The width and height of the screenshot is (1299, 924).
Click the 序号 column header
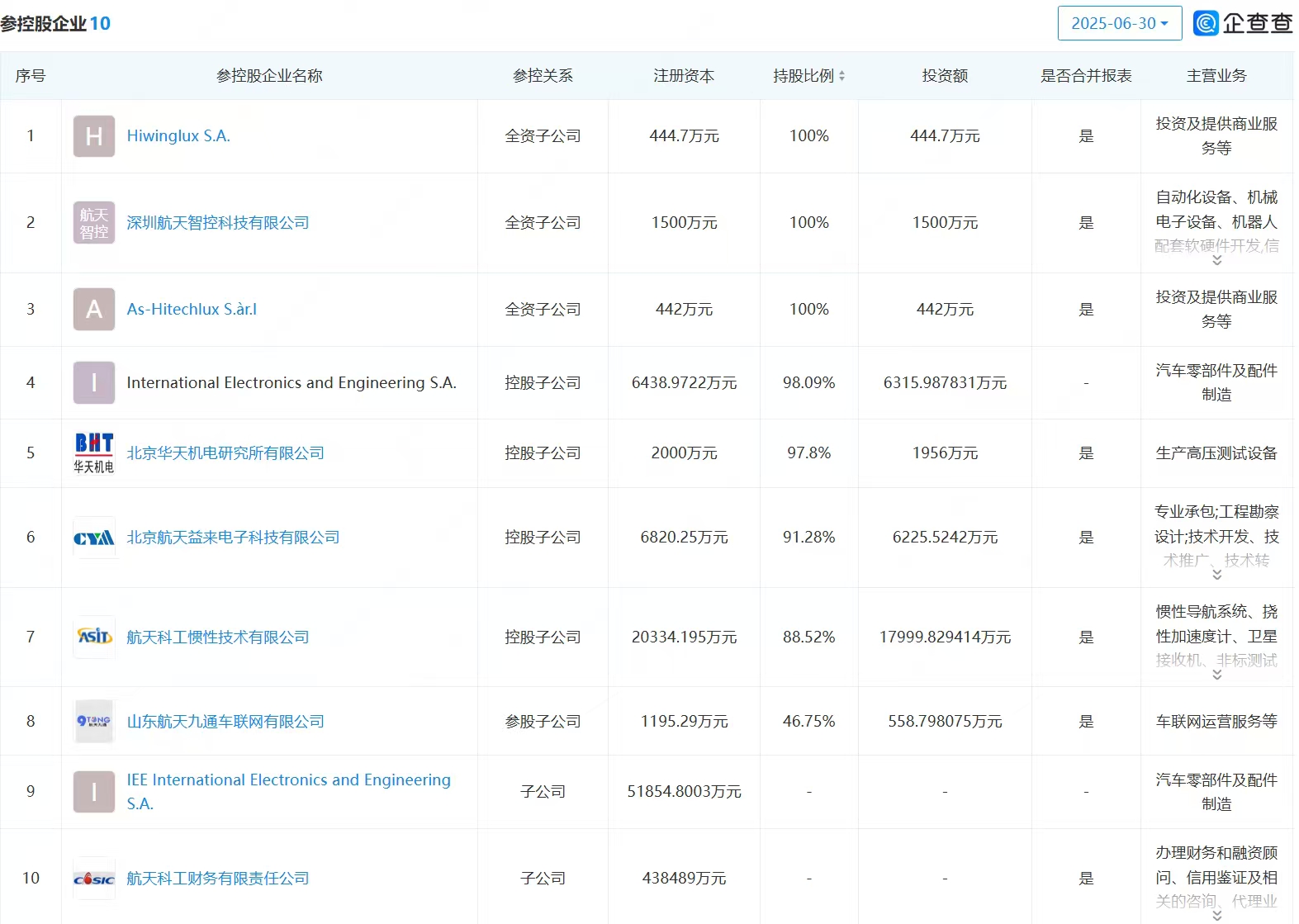point(31,76)
